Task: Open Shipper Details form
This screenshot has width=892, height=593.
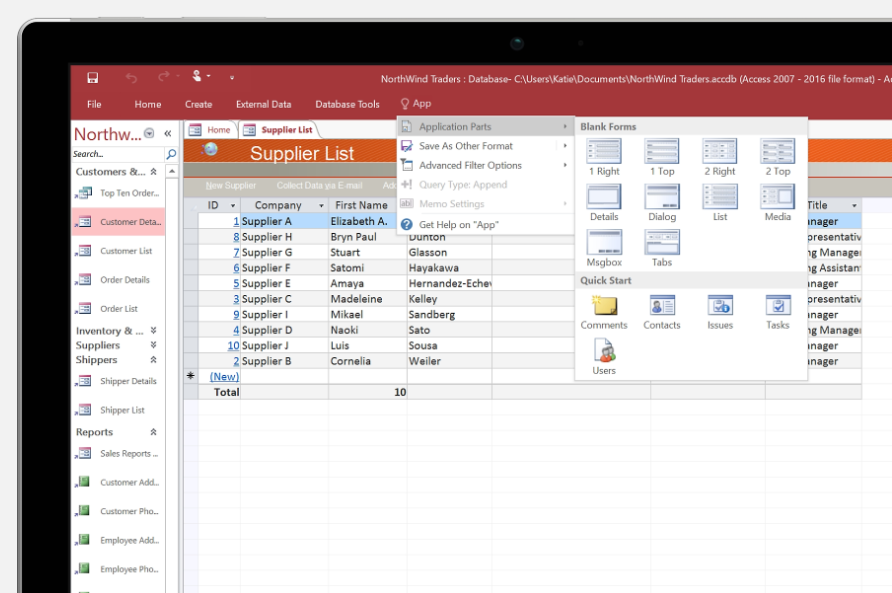Action: point(118,381)
